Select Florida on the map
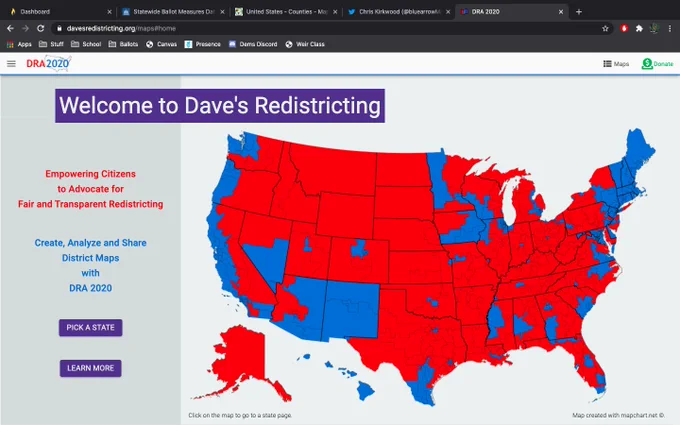The width and height of the screenshot is (680, 425). point(585,360)
